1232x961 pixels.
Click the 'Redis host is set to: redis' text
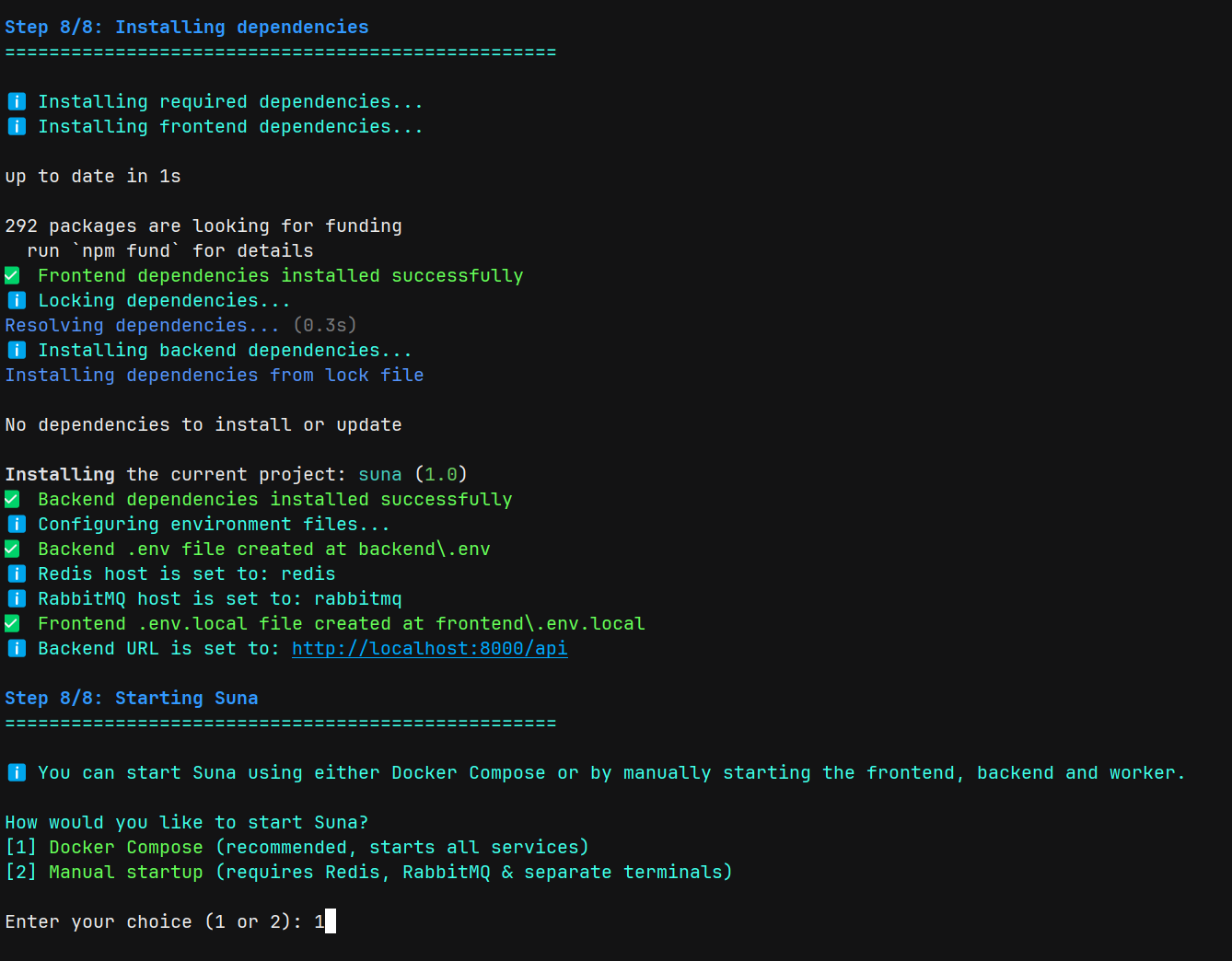pos(187,573)
